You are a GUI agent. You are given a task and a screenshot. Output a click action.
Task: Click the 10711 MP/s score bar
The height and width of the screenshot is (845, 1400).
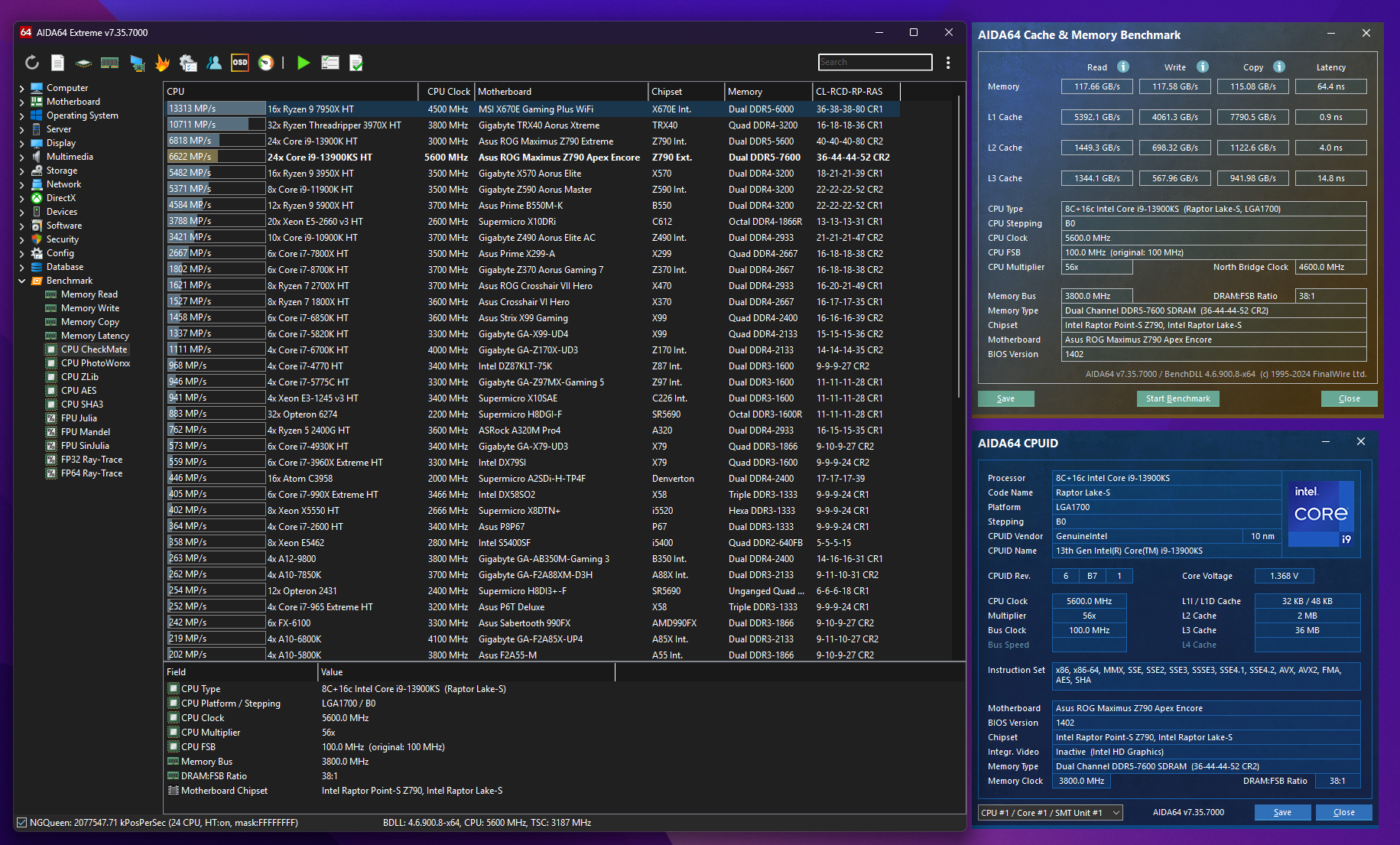[x=216, y=125]
